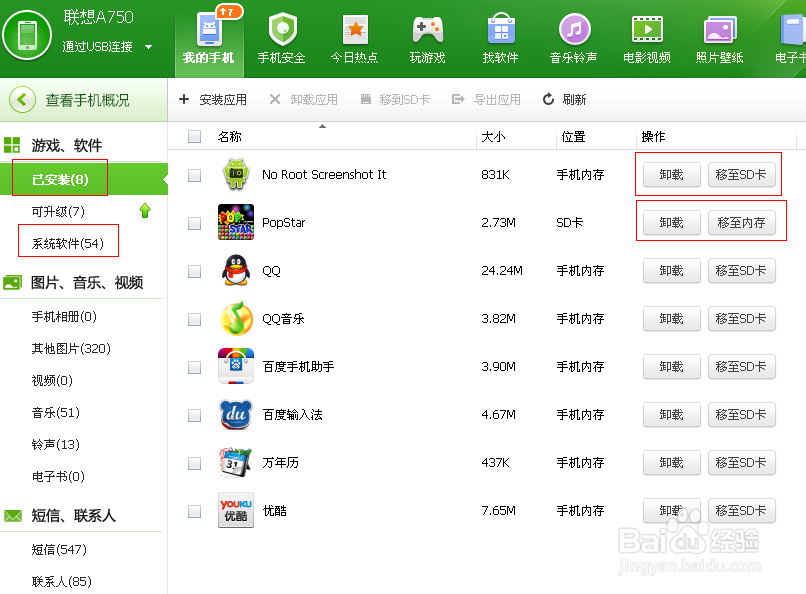Click the 优酷 Youku app icon

pos(236,510)
